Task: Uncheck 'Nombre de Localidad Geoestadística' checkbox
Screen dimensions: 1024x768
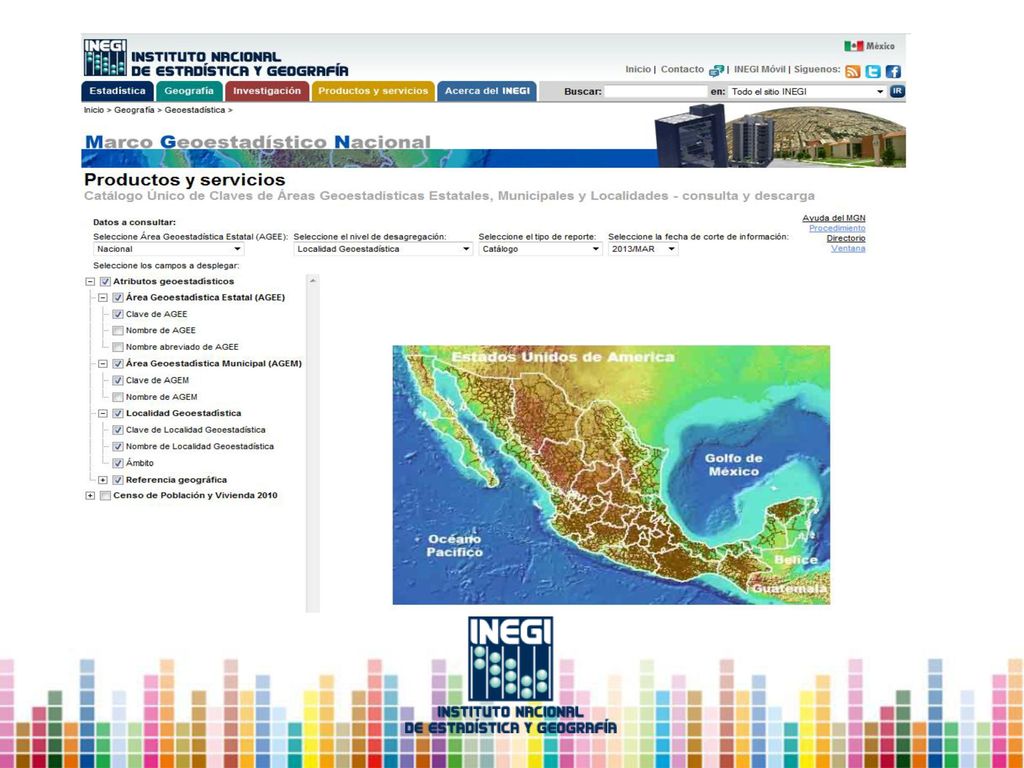Action: [118, 447]
